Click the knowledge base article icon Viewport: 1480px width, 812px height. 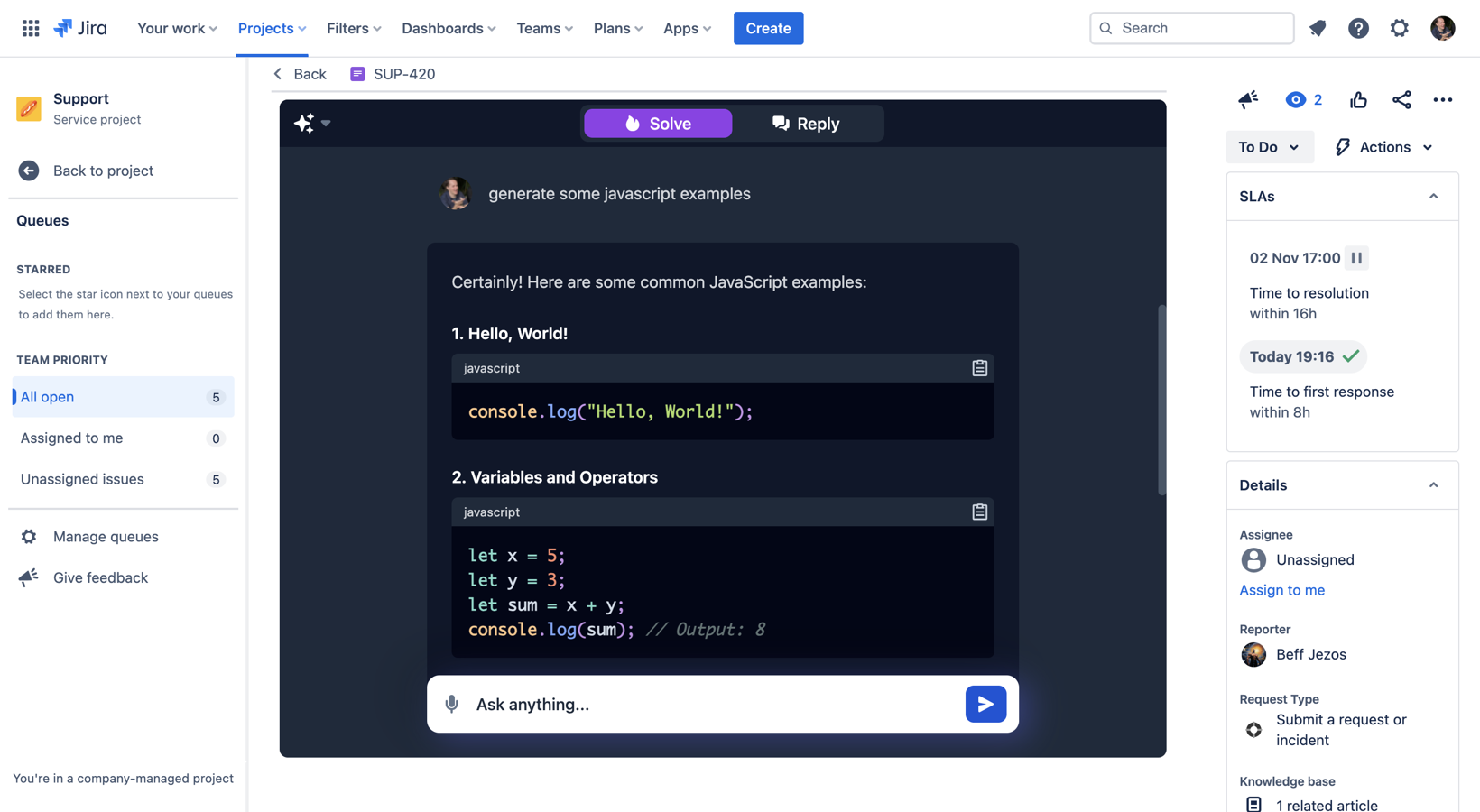(1253, 805)
